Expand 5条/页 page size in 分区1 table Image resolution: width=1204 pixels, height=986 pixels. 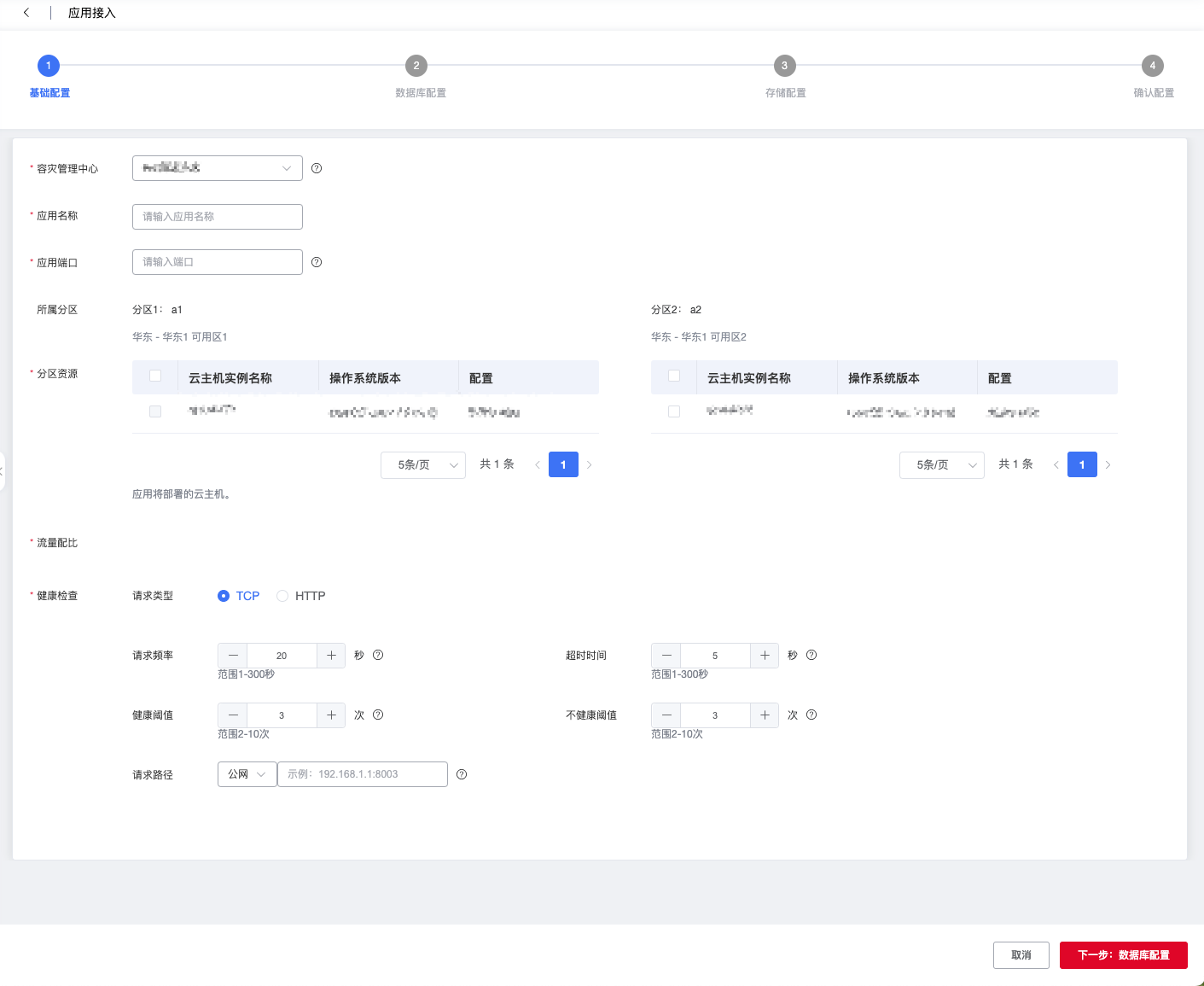[423, 465]
